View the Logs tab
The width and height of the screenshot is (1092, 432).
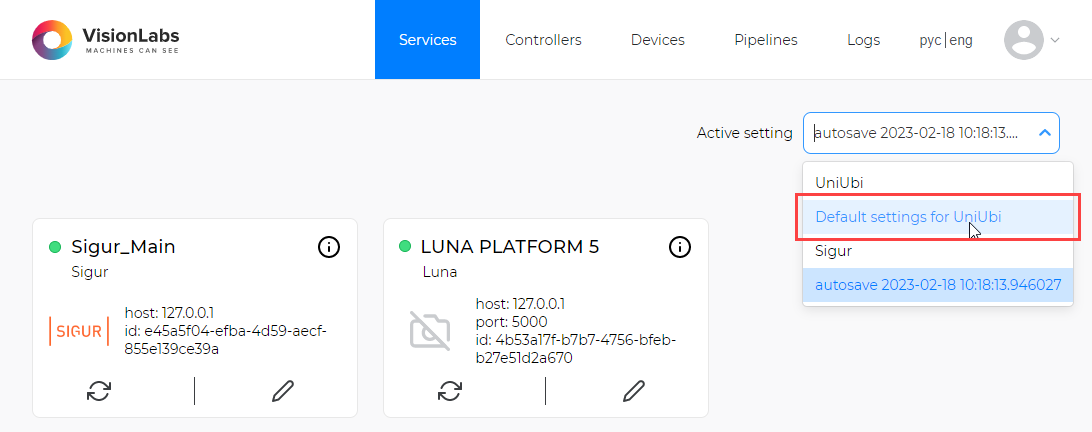(x=864, y=40)
